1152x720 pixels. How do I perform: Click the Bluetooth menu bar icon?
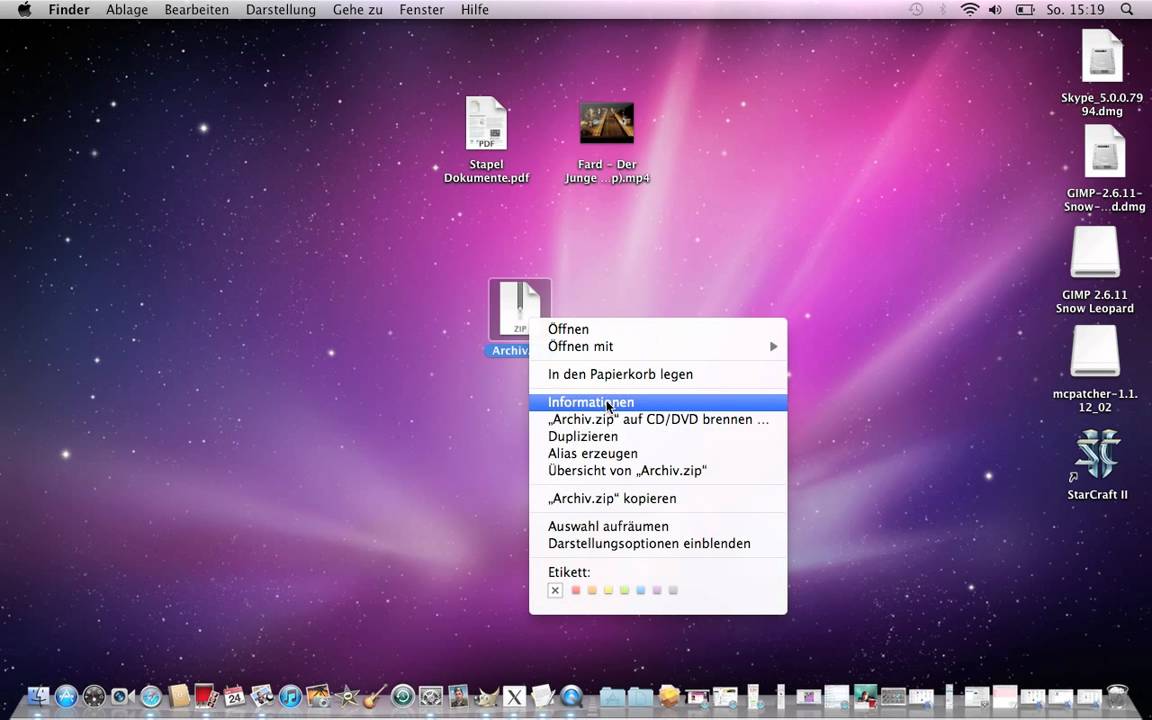coord(943,10)
